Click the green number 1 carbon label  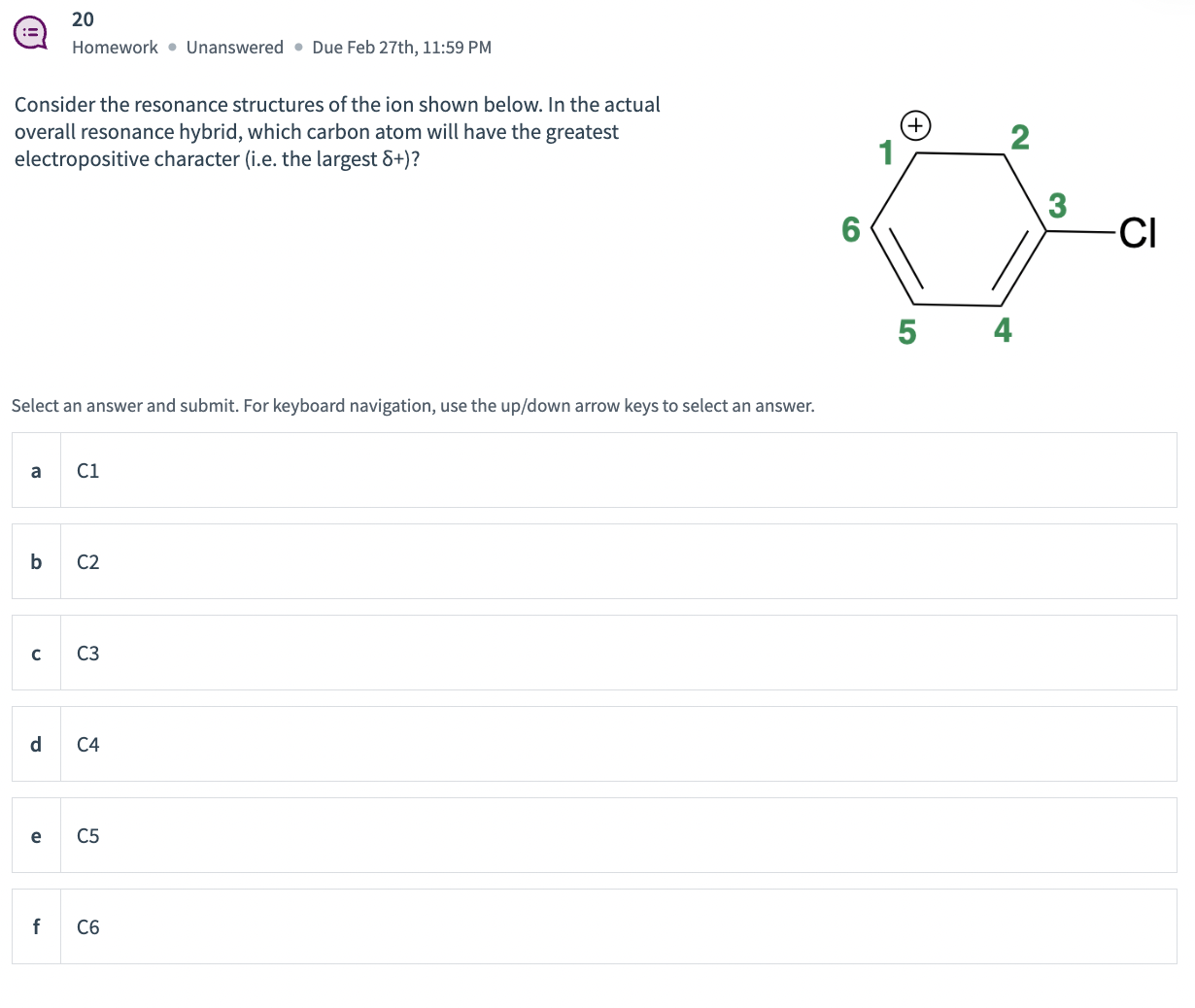(x=885, y=151)
